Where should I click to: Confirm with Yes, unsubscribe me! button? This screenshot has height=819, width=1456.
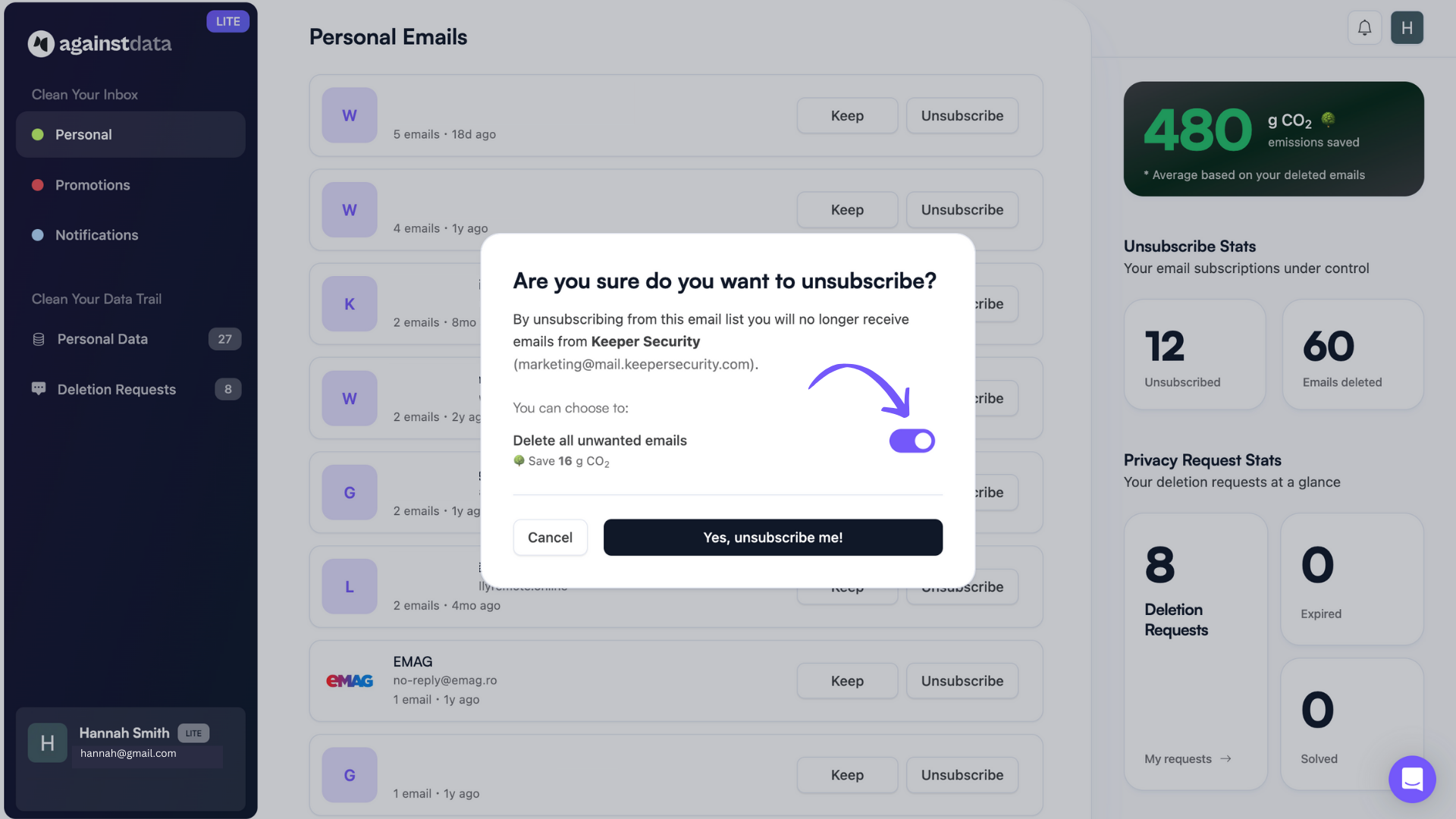point(773,538)
